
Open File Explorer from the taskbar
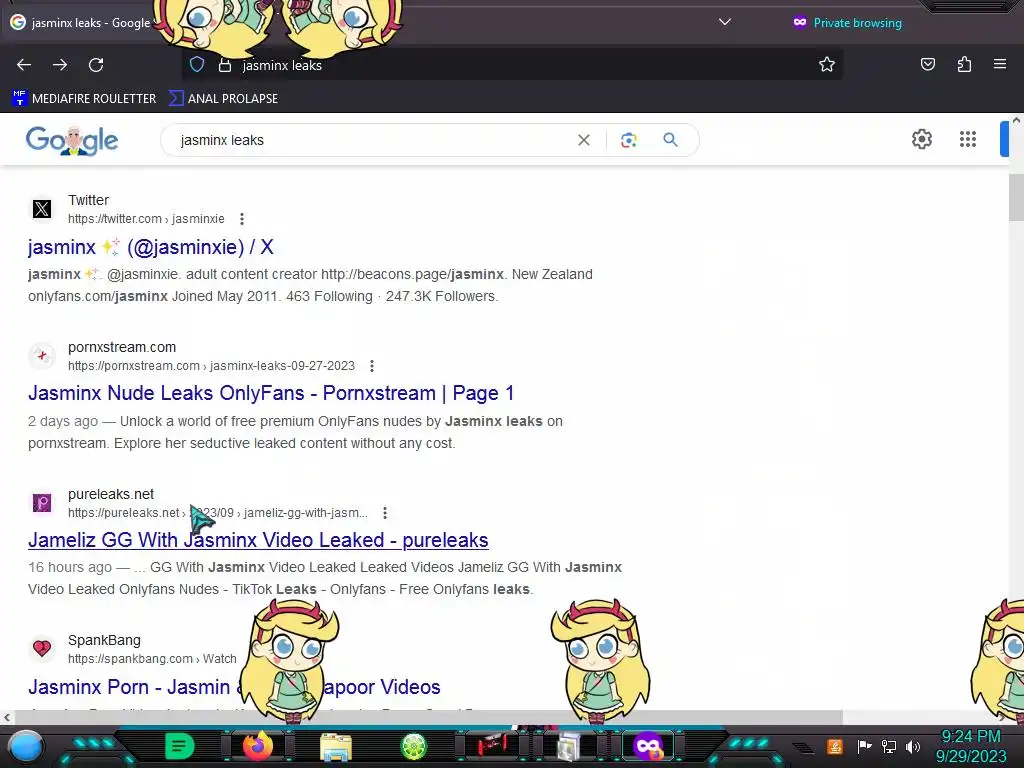click(x=336, y=747)
